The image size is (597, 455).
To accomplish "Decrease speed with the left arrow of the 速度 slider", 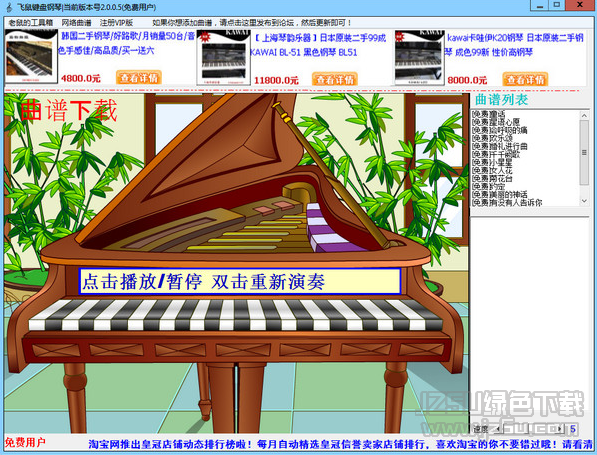I will (x=498, y=429).
